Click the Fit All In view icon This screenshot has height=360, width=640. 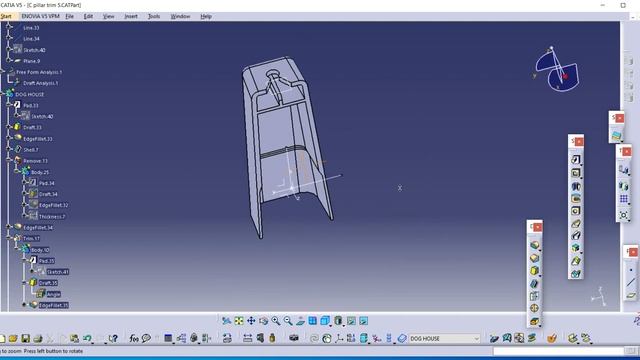[x=239, y=321]
